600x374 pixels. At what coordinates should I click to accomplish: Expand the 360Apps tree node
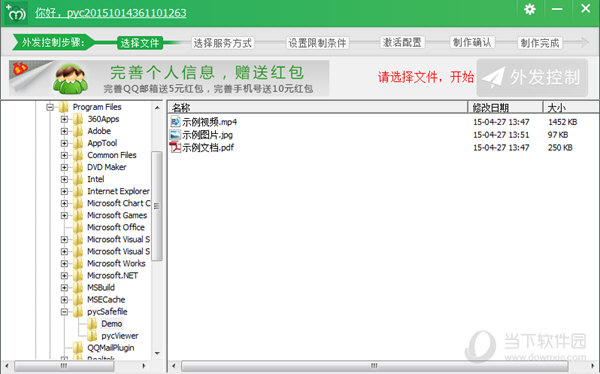click(x=64, y=119)
